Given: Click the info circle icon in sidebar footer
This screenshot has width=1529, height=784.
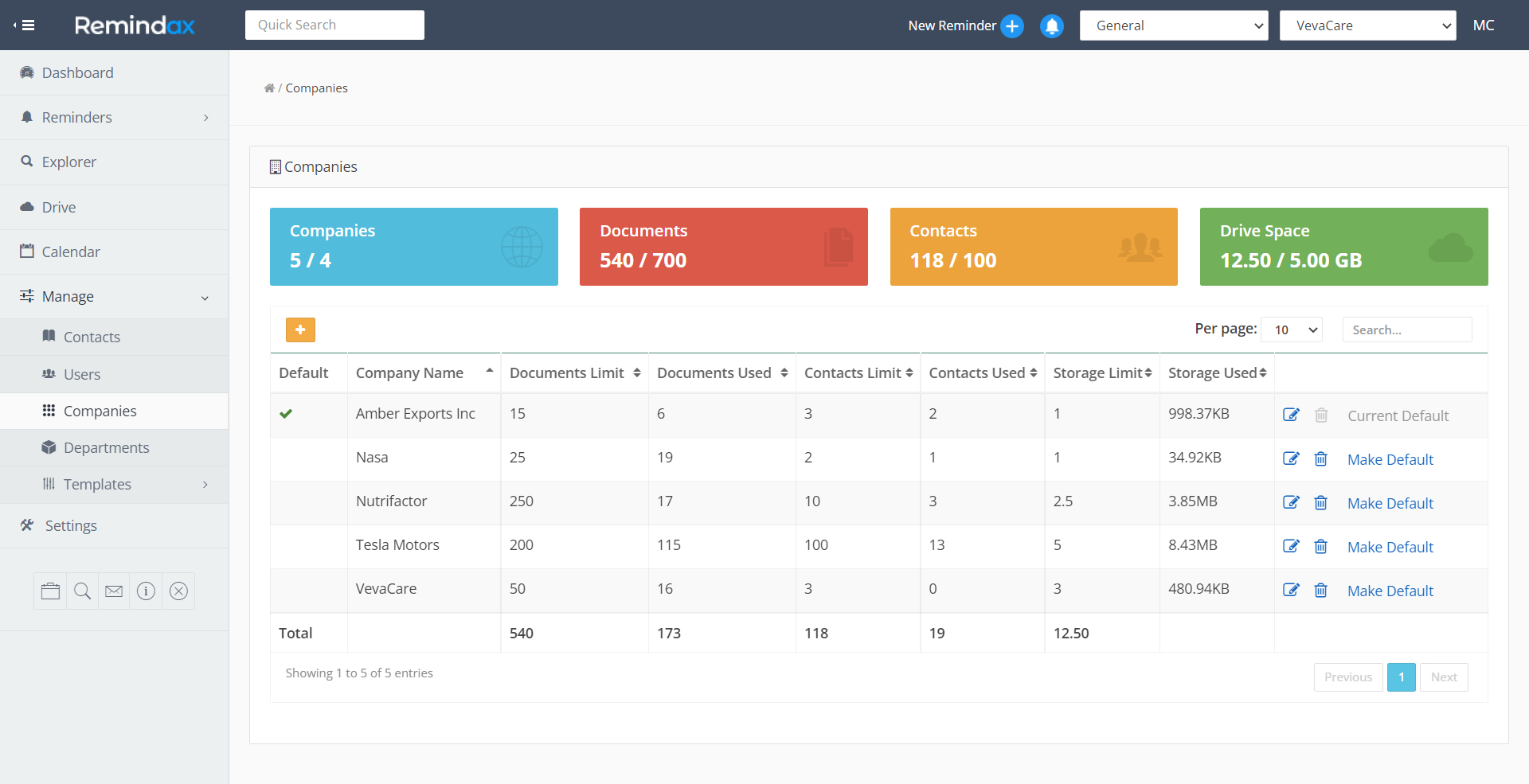Looking at the screenshot, I should click(x=146, y=591).
